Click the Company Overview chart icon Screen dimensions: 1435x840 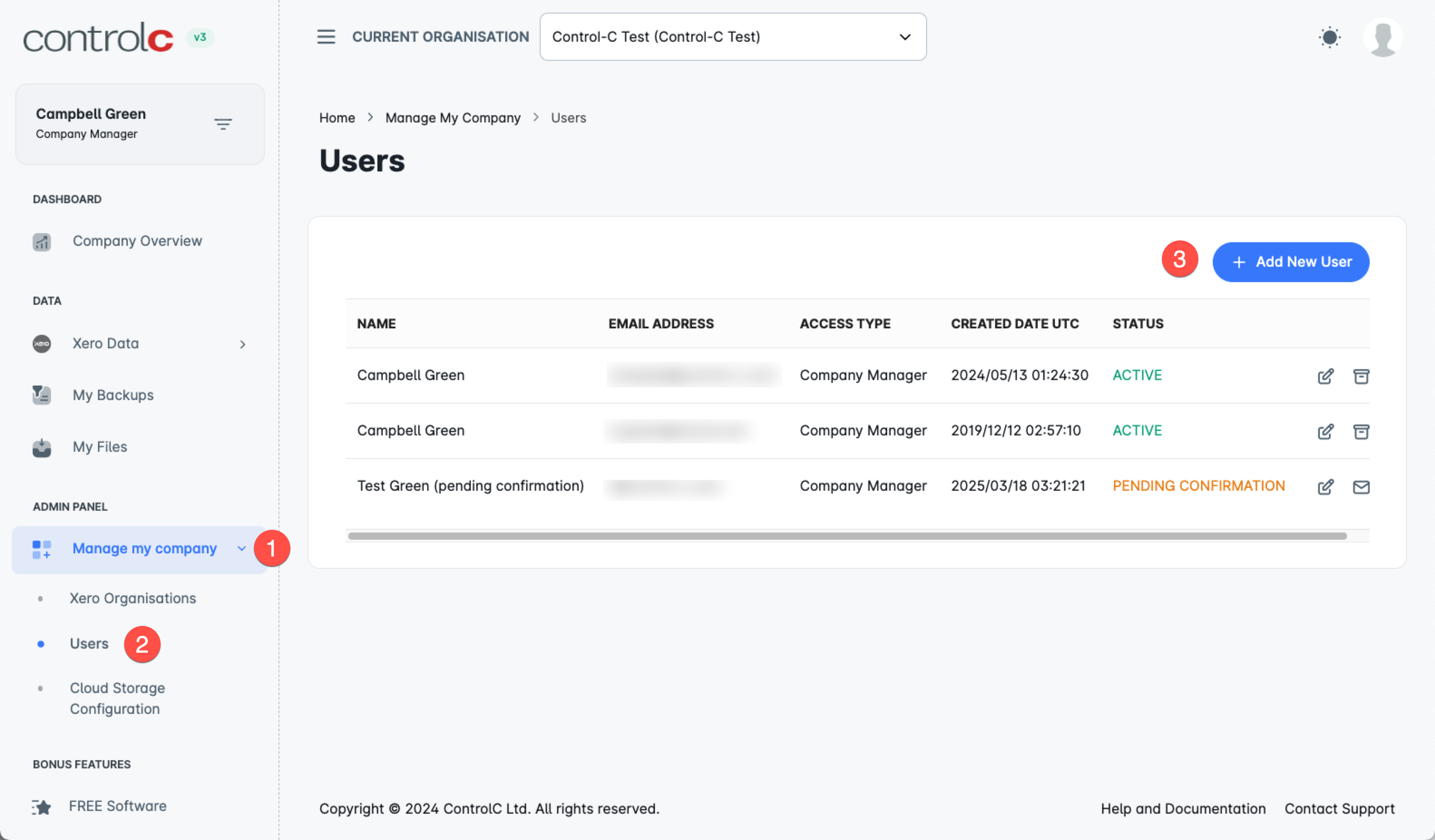pyautogui.click(x=42, y=241)
